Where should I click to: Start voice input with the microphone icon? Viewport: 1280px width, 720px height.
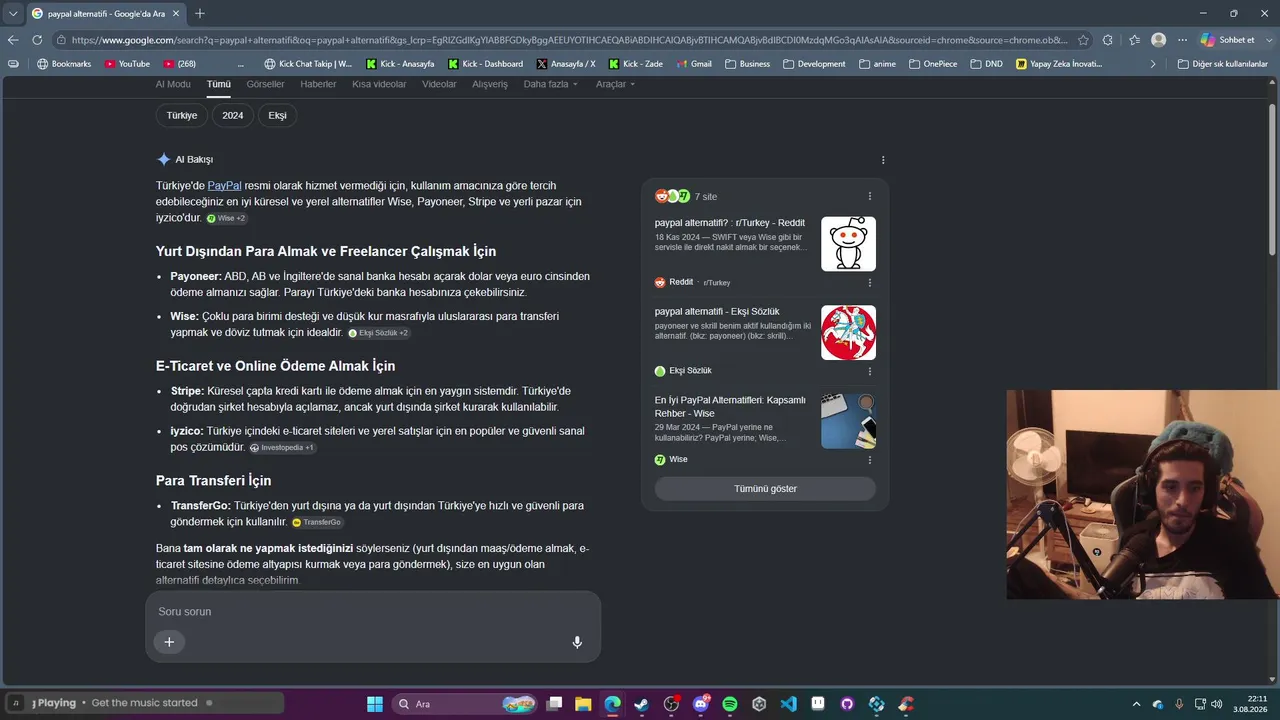[x=577, y=642]
